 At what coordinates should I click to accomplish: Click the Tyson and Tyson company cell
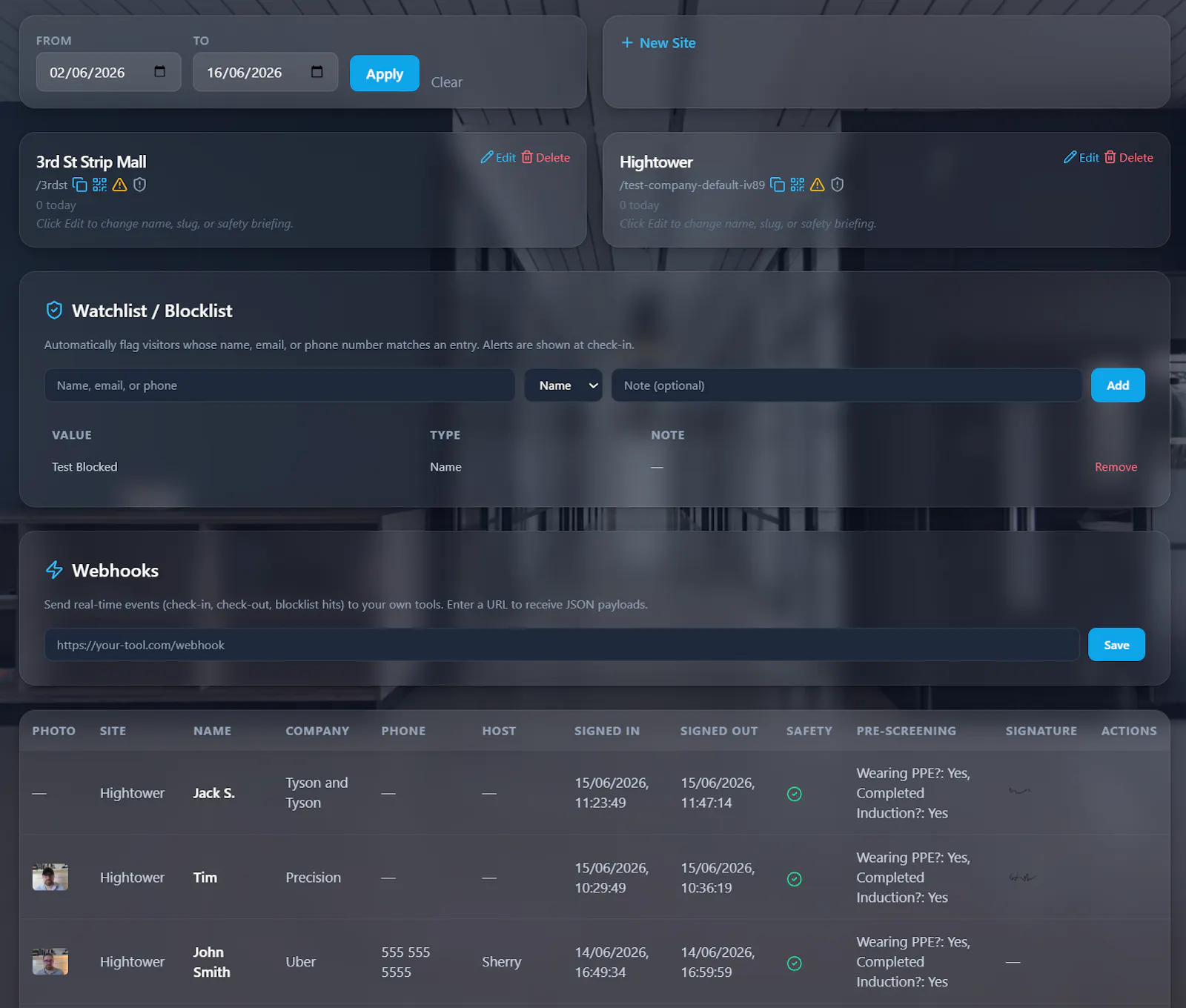tap(317, 792)
